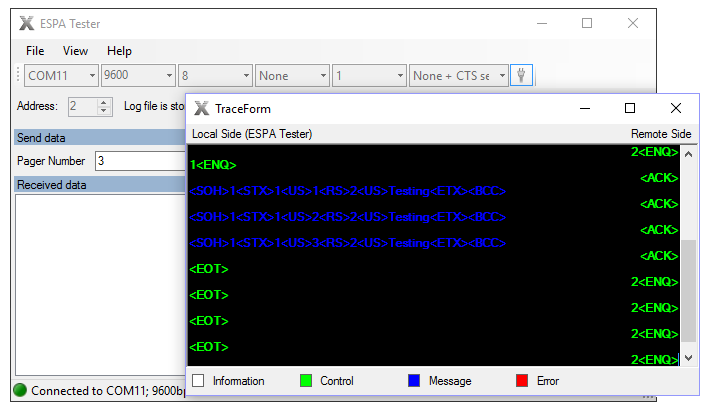
Task: Click the red Error color swatch
Action: tap(522, 381)
